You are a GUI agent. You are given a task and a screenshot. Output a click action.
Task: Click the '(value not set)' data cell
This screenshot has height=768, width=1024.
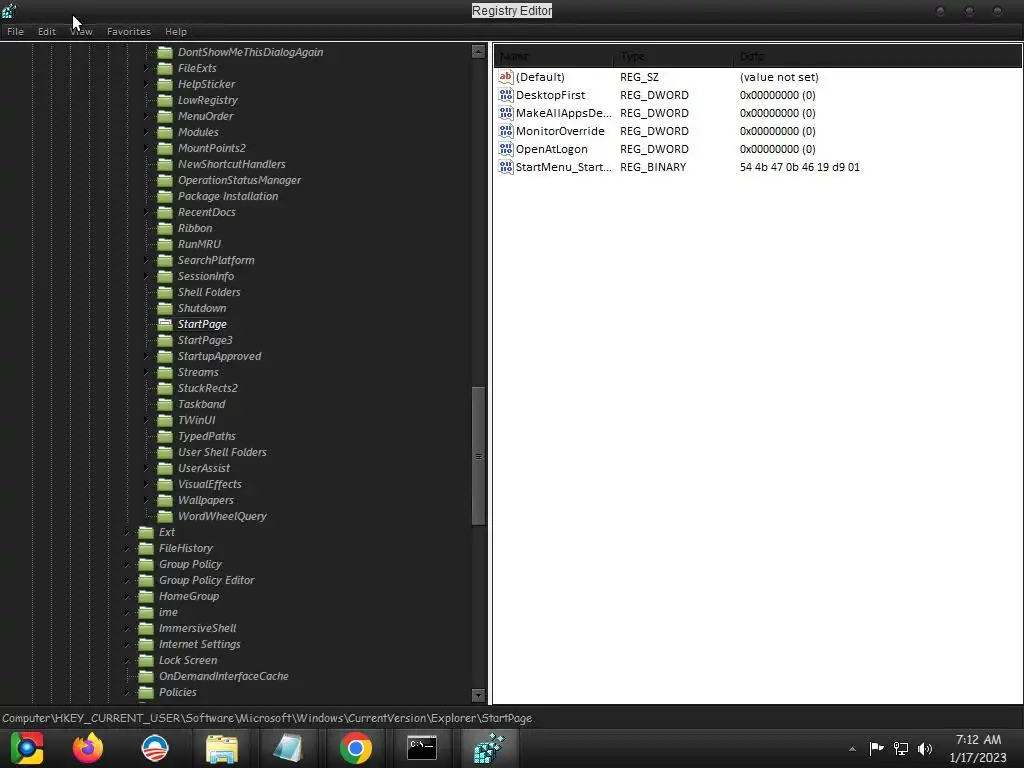click(x=778, y=77)
